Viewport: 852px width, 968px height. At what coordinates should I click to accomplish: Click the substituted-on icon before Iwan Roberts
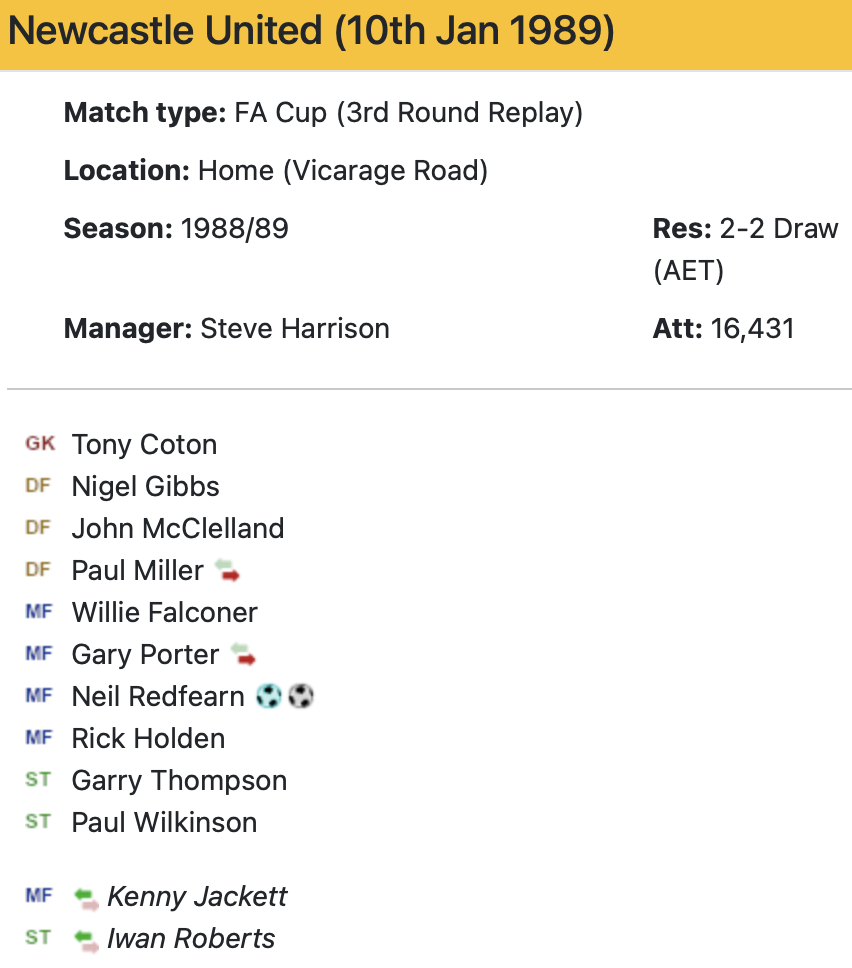pyautogui.click(x=86, y=940)
